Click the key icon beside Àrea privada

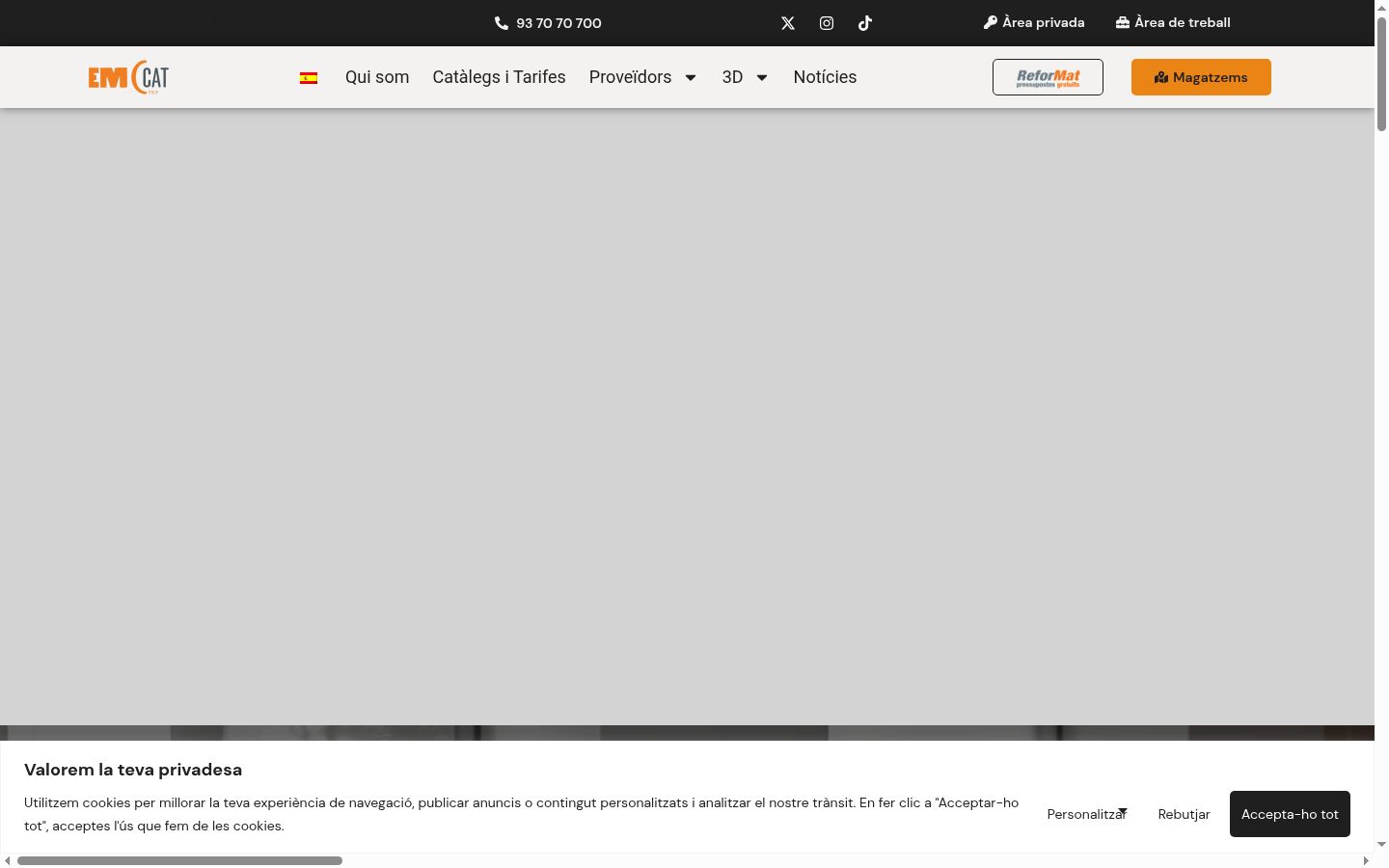tap(991, 22)
